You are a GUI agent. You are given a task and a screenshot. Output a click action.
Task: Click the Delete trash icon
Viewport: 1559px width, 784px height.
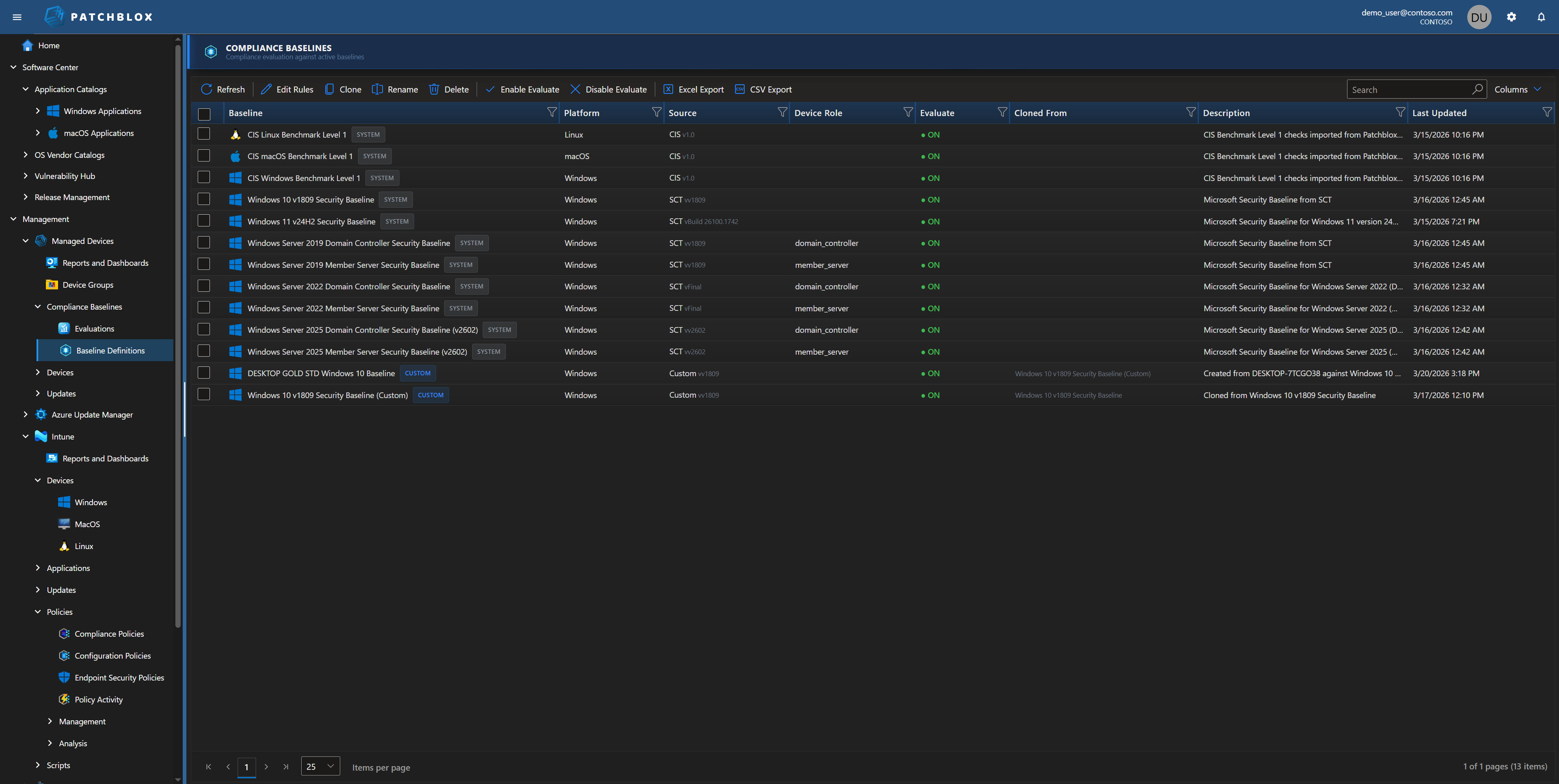pos(434,89)
